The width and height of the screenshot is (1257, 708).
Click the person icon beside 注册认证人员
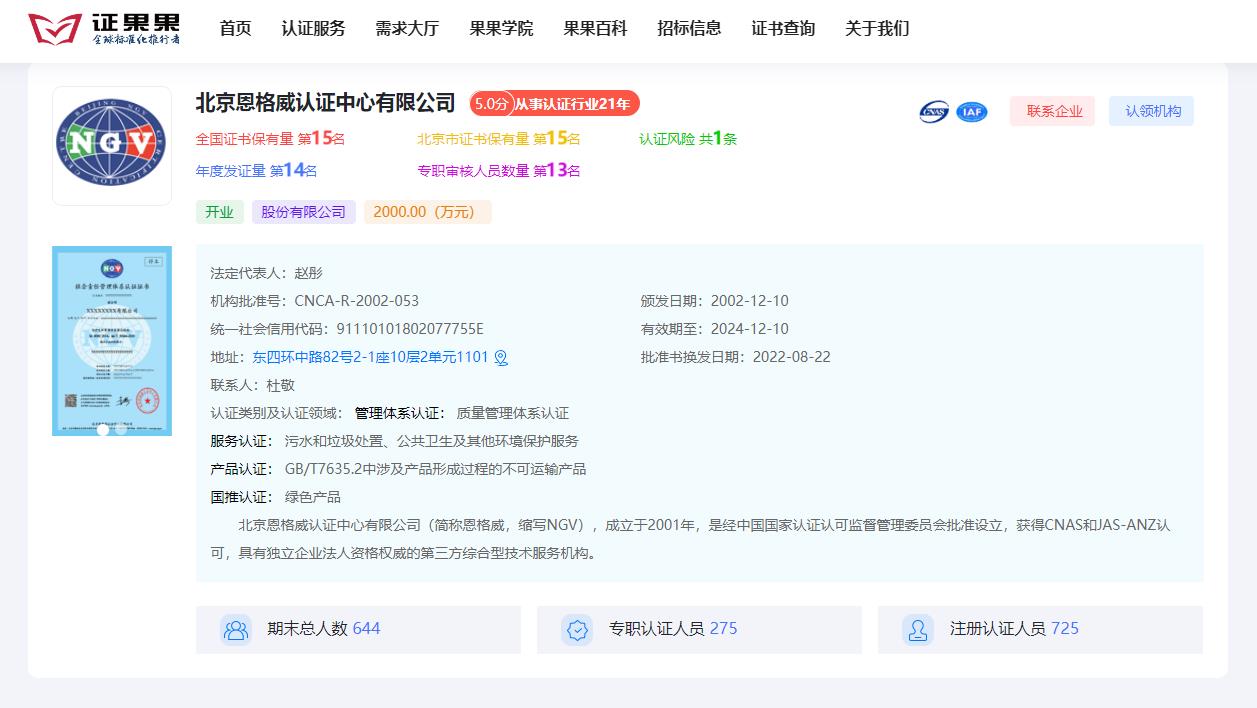point(917,629)
